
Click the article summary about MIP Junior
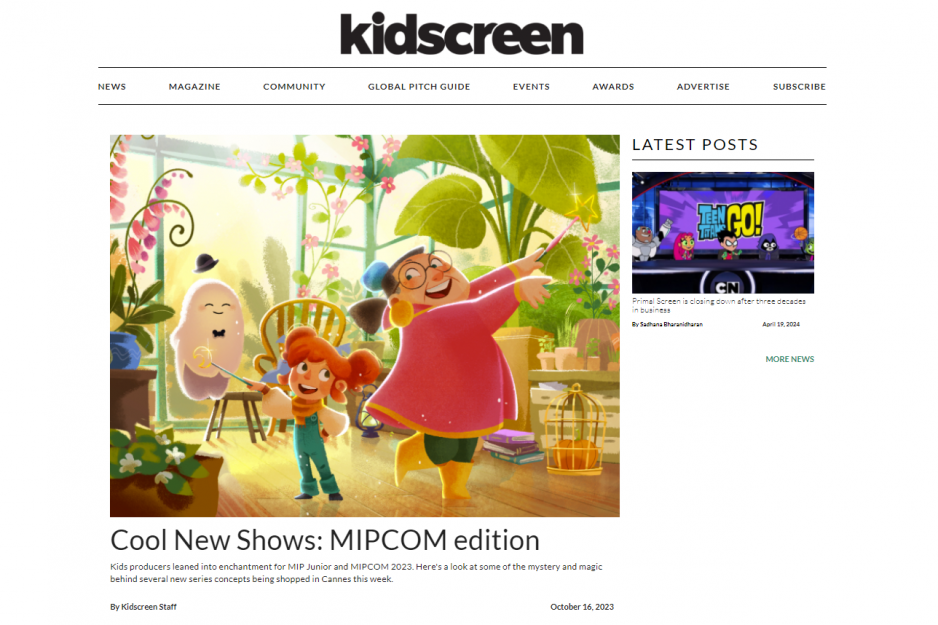tap(356, 572)
